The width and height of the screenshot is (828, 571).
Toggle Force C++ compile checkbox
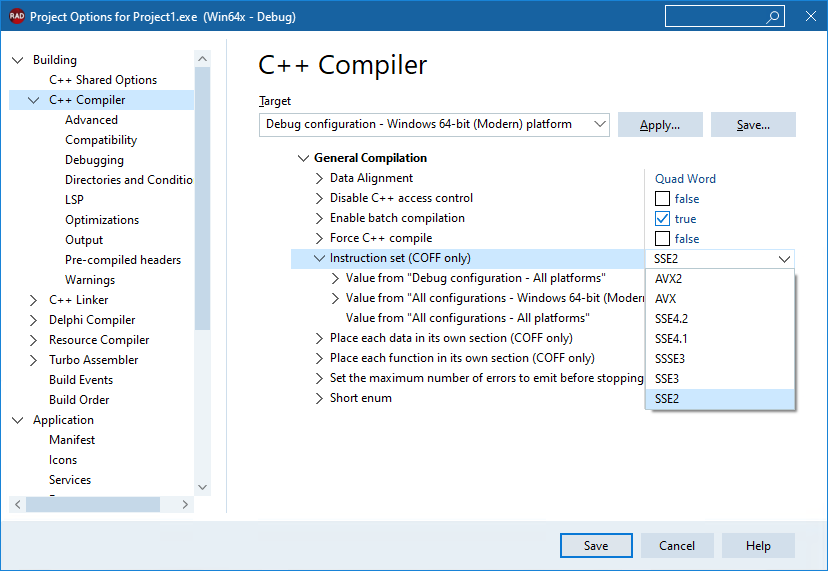click(662, 239)
